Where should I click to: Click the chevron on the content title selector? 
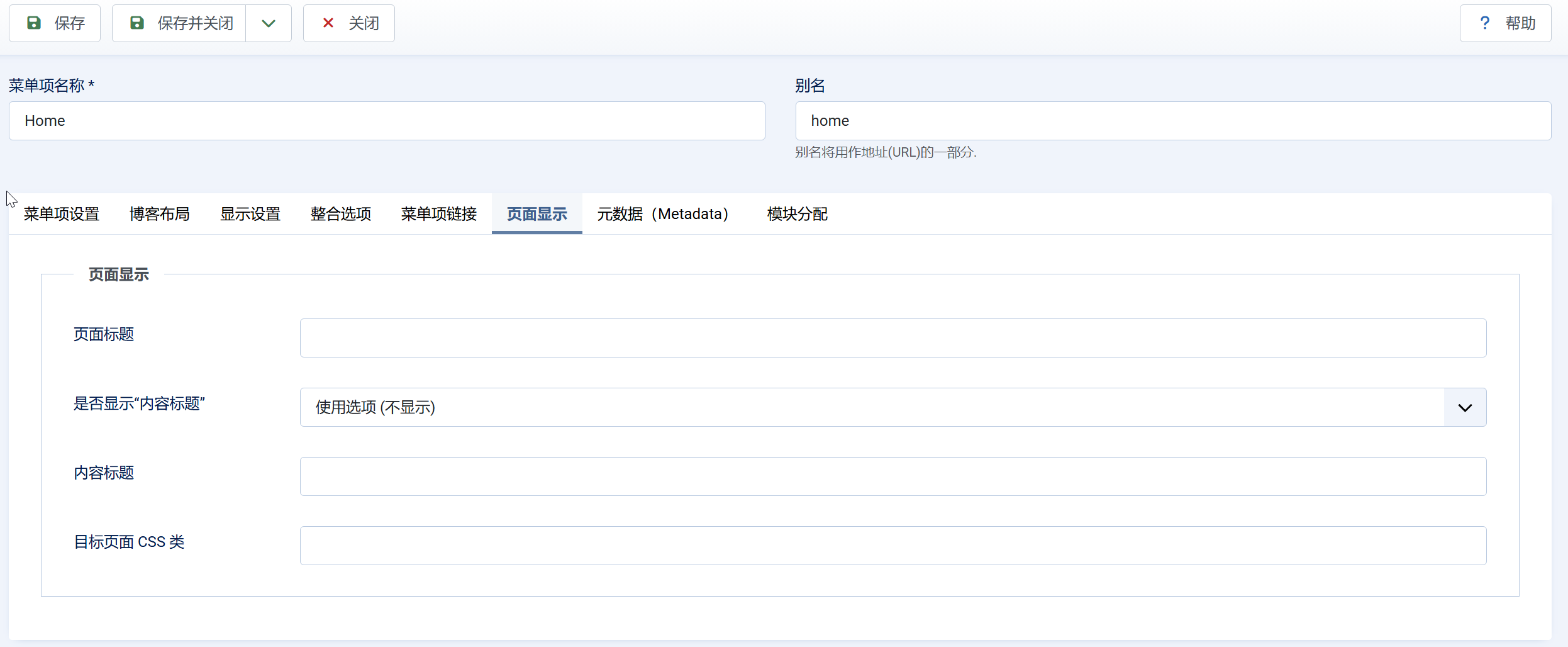coord(1465,407)
